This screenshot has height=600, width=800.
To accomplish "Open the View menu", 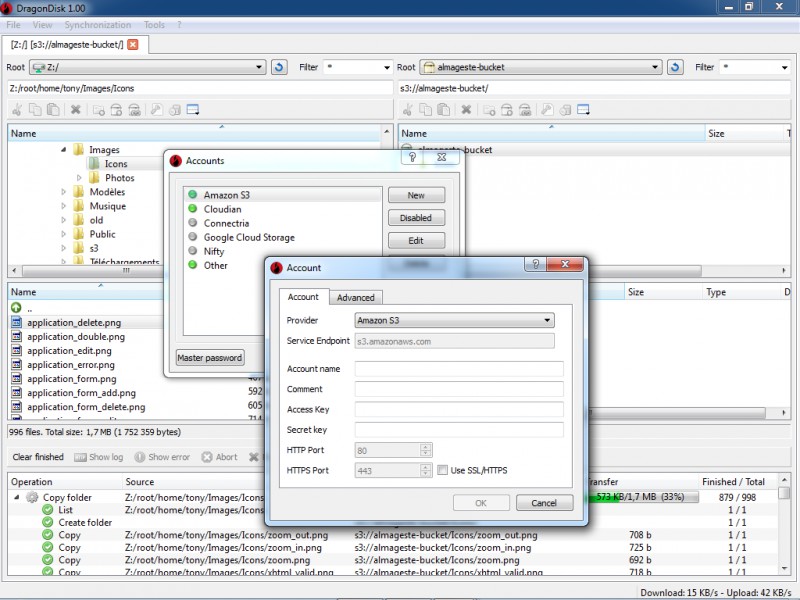I will (x=42, y=24).
